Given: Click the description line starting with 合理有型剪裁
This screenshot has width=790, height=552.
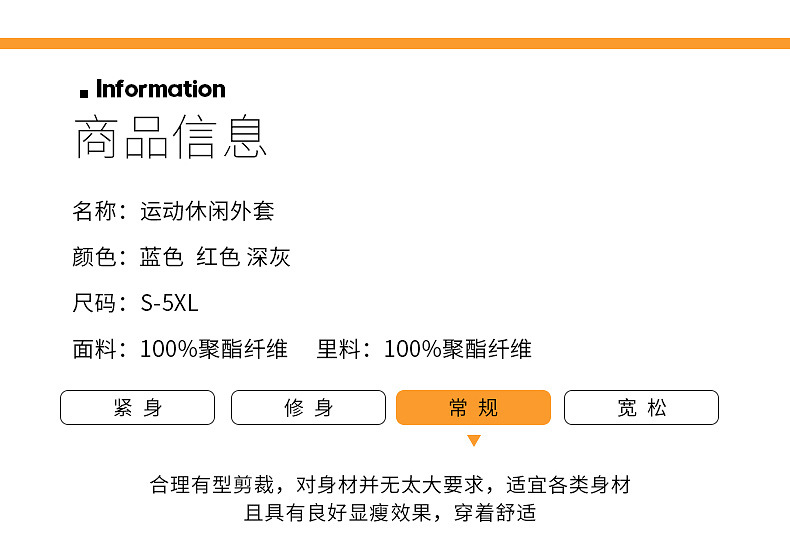Looking at the screenshot, I should 390,486.
